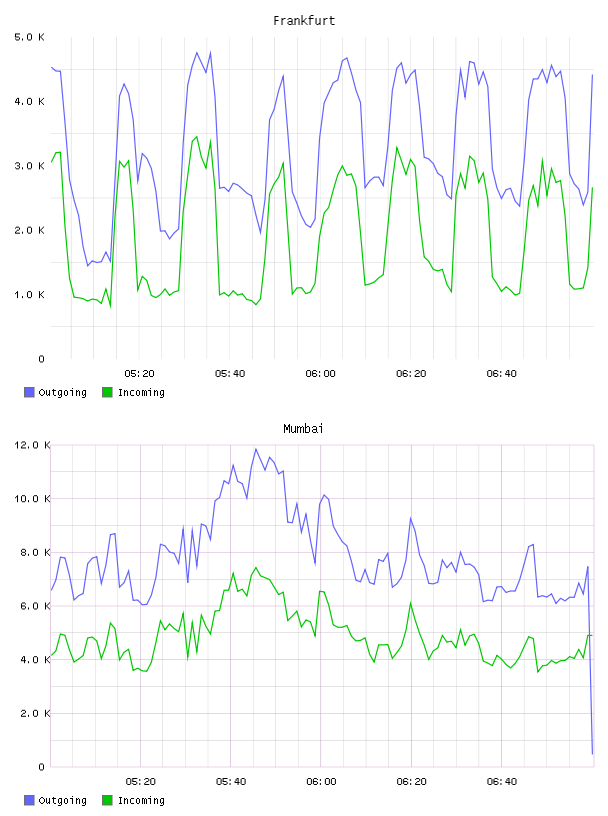The image size is (608, 816).
Task: Click the 6.0 K axis label in Mumbai chart
Action: click(x=35, y=606)
